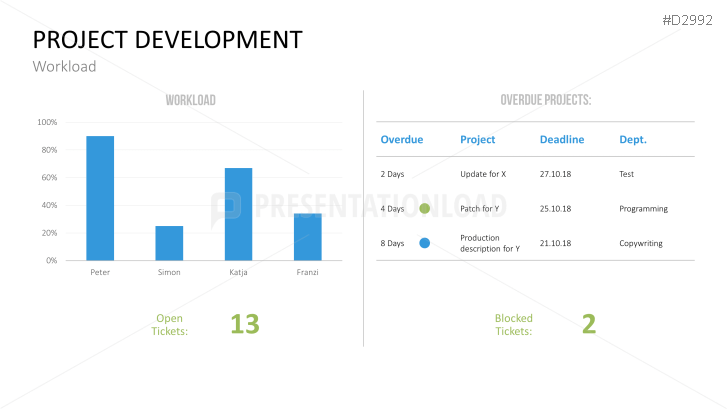The width and height of the screenshot is (727, 409).
Task: Click the '80%' y-axis label
Action: click(x=49, y=150)
